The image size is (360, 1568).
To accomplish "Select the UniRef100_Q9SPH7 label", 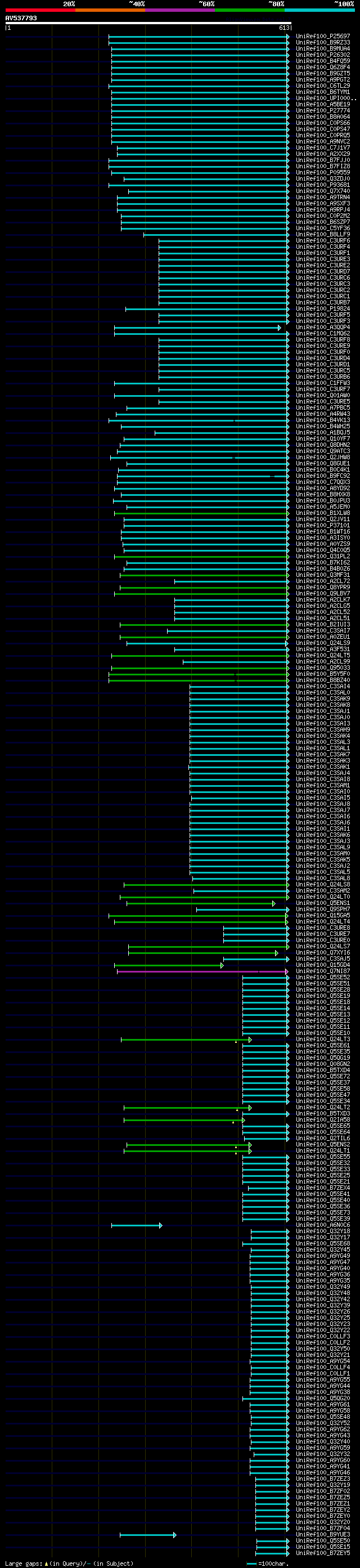I will coord(323,910).
